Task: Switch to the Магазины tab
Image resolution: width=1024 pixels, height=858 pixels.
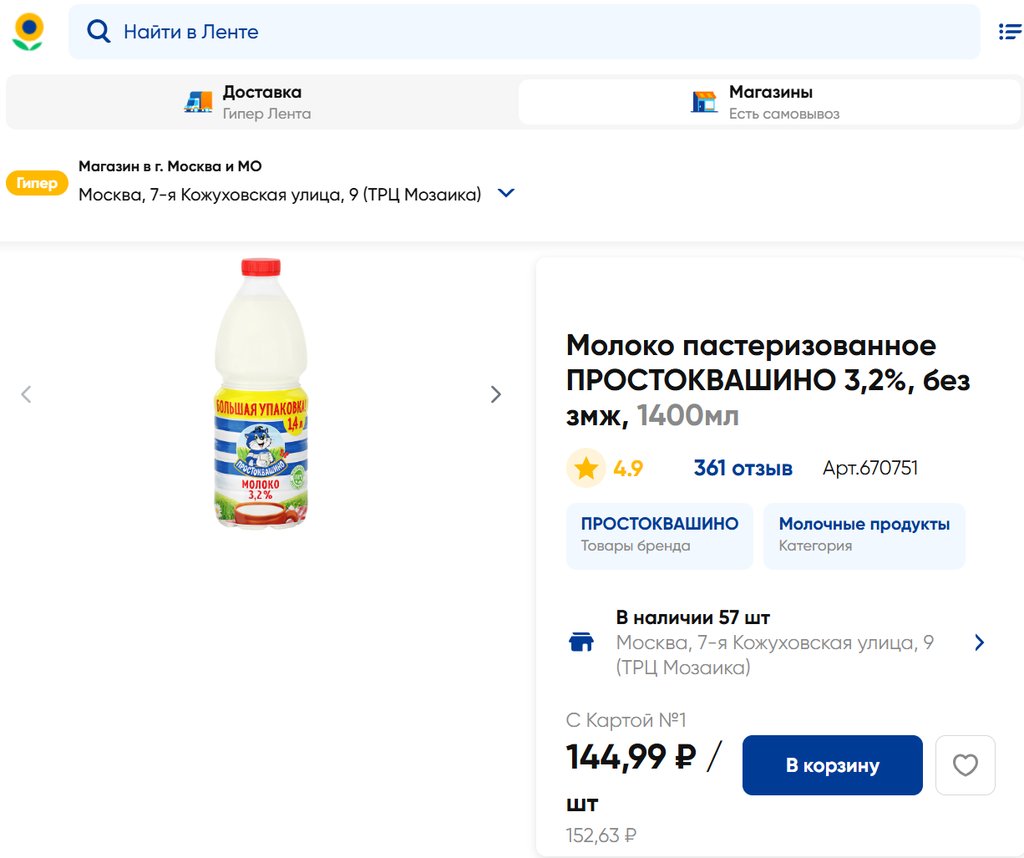Action: [769, 102]
